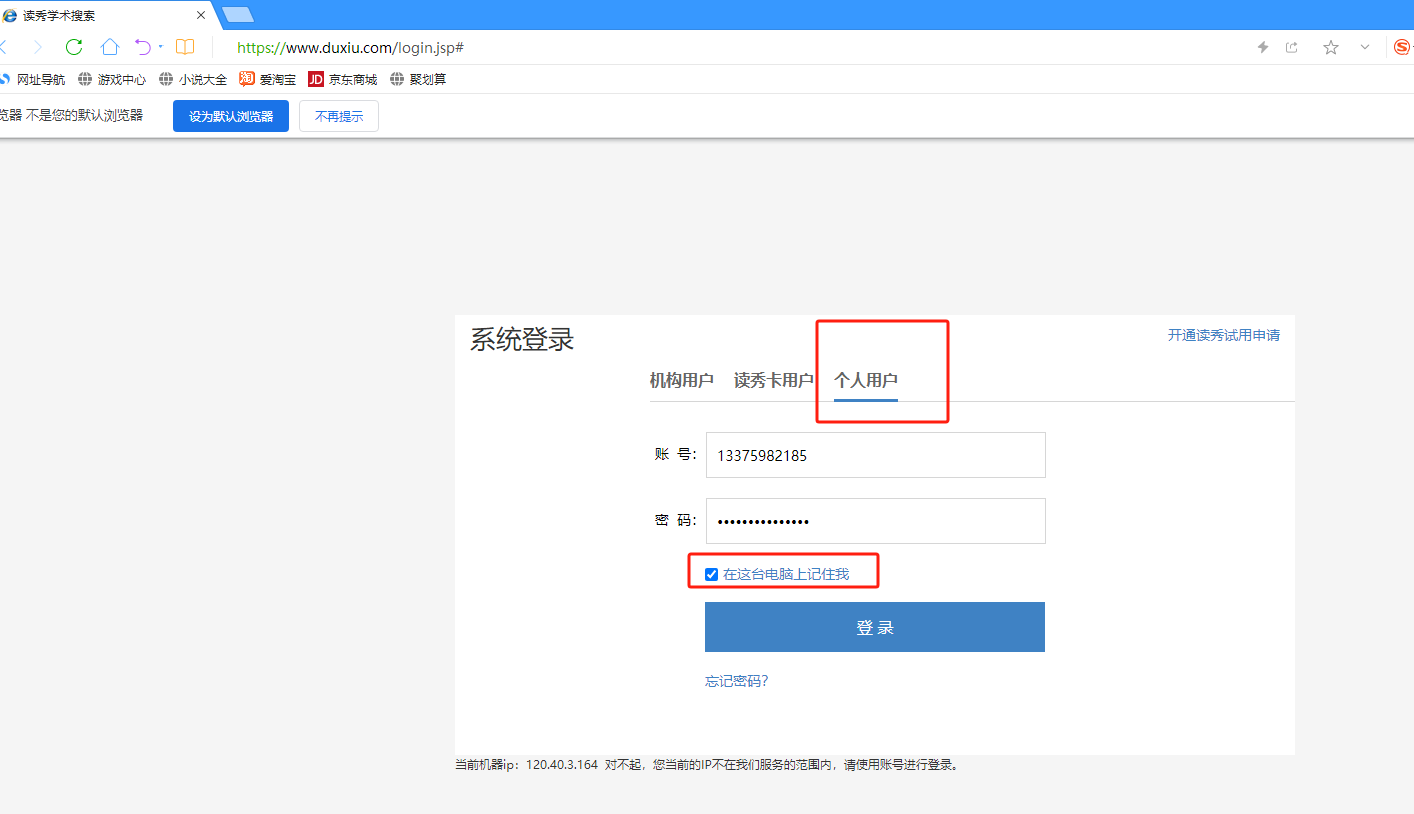Open the bookmarks book icon

click(x=185, y=47)
